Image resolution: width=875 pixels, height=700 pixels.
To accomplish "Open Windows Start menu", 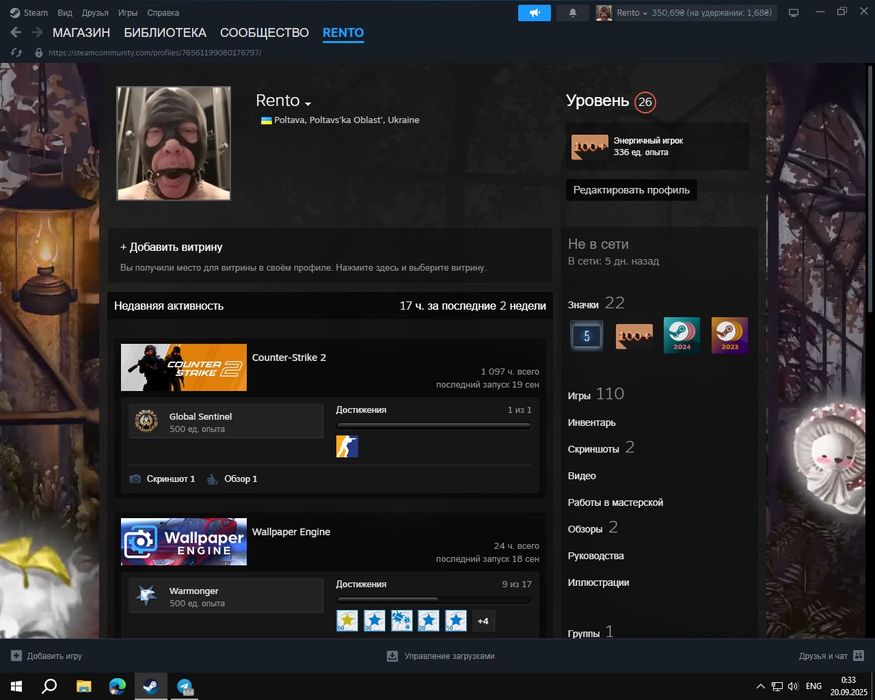I will tap(16, 686).
